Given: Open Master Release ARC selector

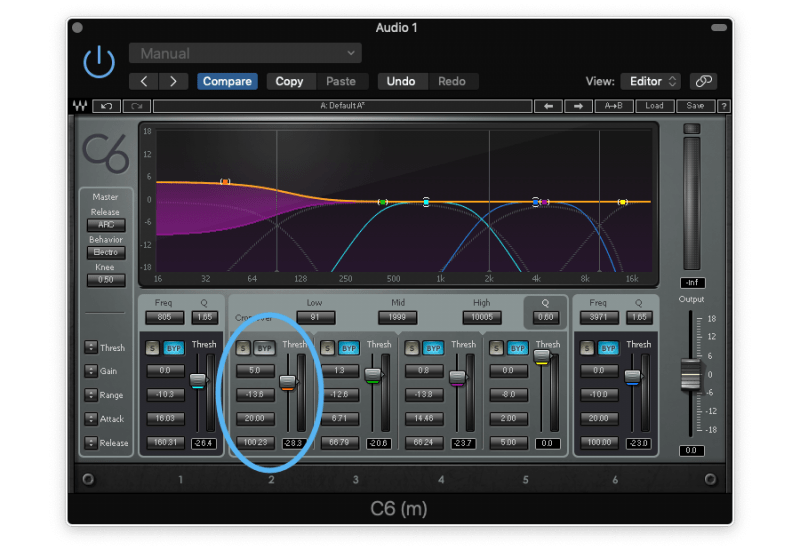Looking at the screenshot, I should click(x=106, y=225).
